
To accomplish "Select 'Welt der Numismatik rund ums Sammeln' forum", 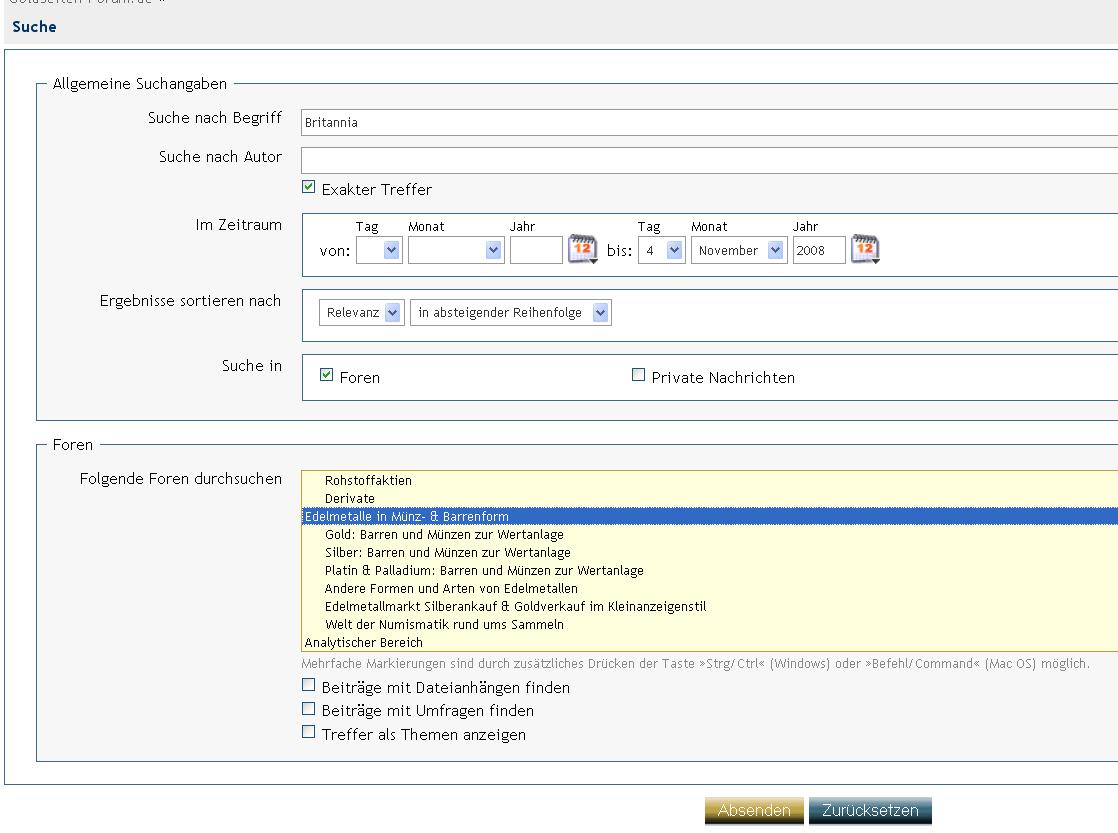I will (x=444, y=625).
